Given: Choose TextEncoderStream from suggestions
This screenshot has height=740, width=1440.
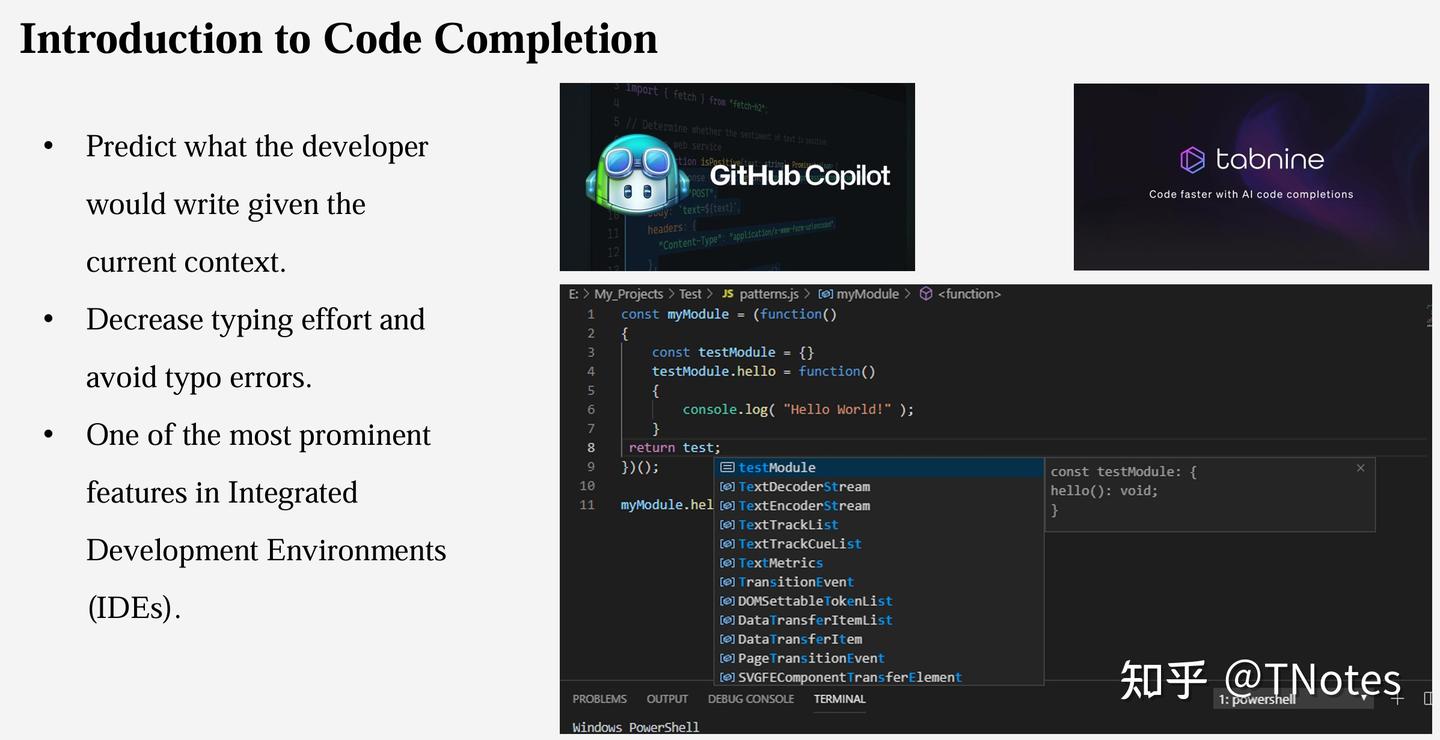Looking at the screenshot, I should [x=880, y=506].
